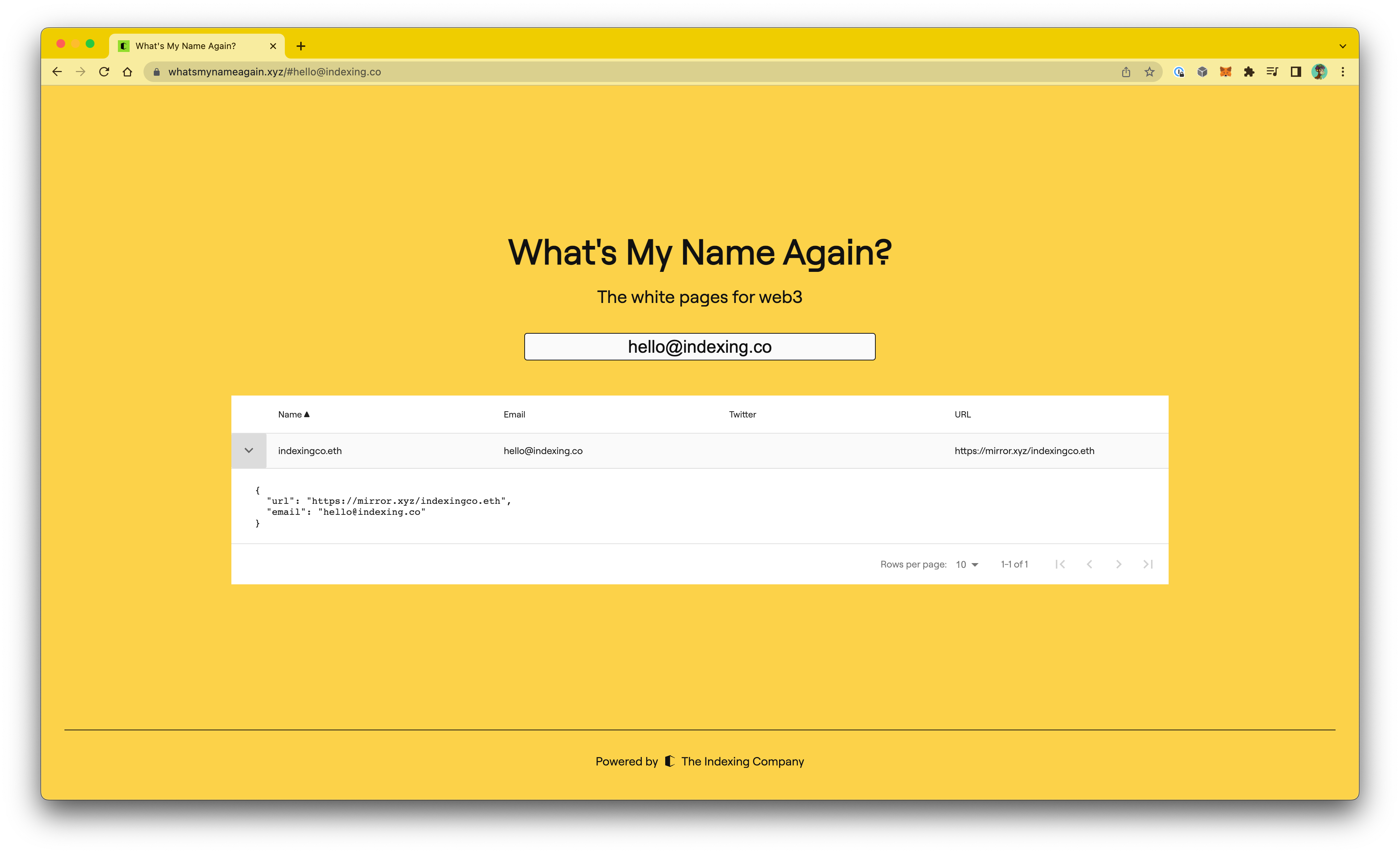
Task: Click the page reload icon
Action: (104, 72)
